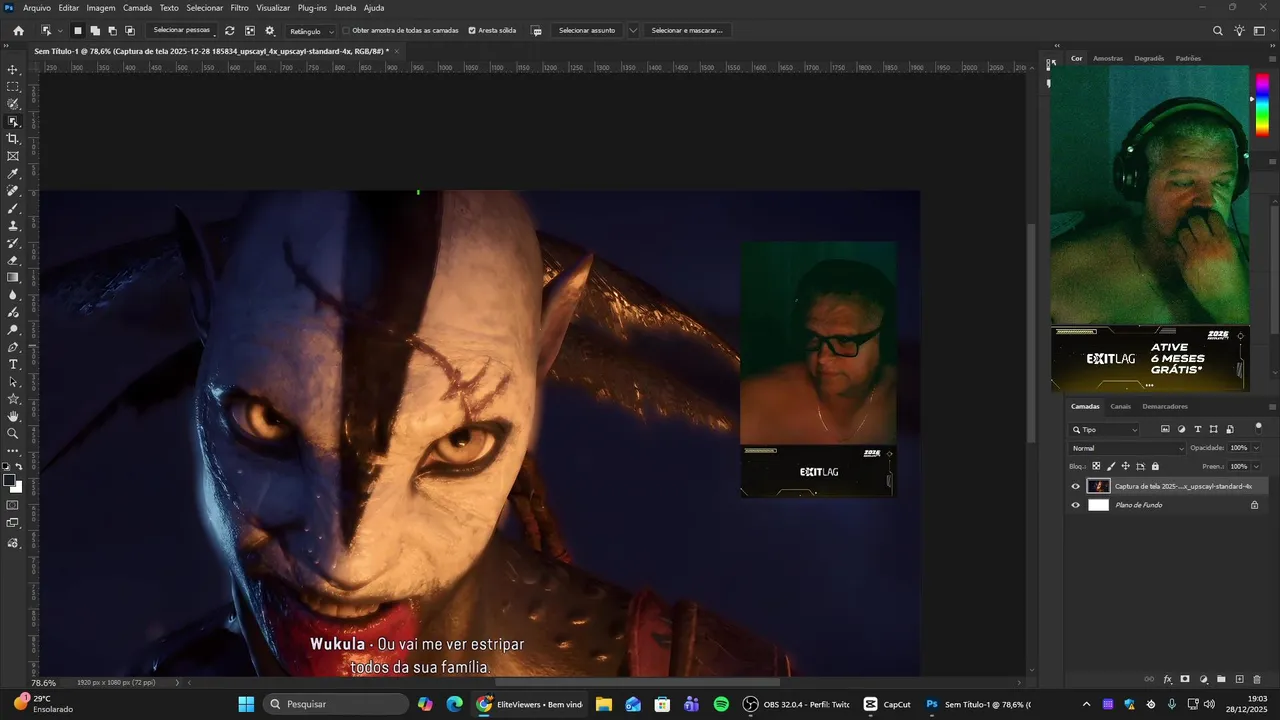Click the Home icon in options bar
The height and width of the screenshot is (720, 1280).
tap(18, 31)
